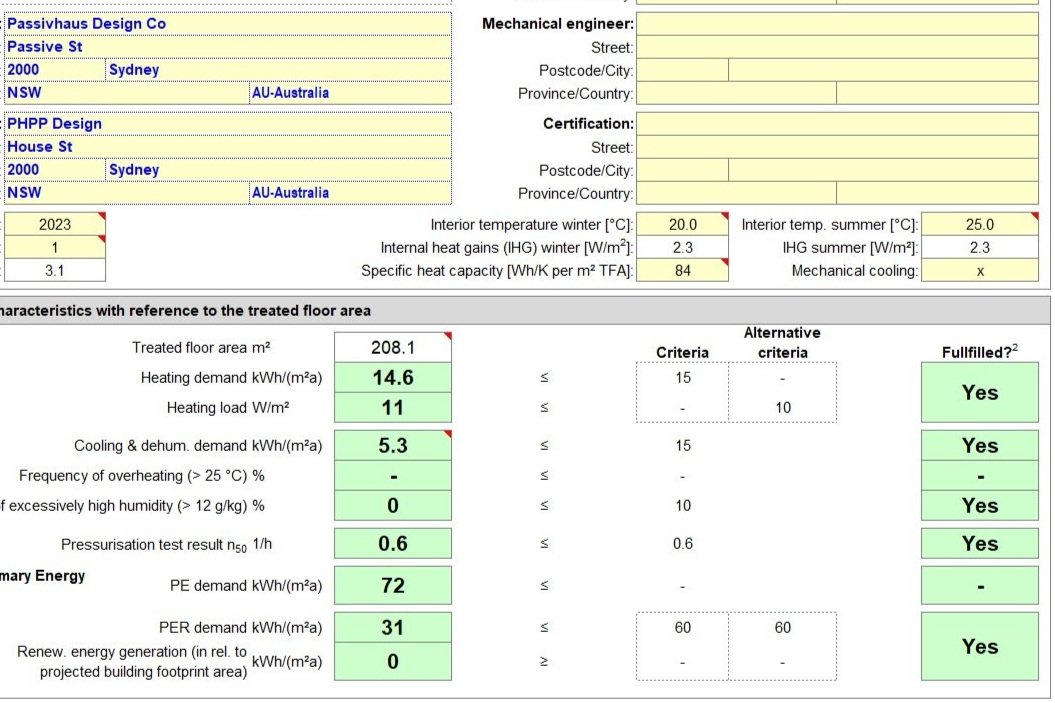Click the Certification name field

pos(837,124)
